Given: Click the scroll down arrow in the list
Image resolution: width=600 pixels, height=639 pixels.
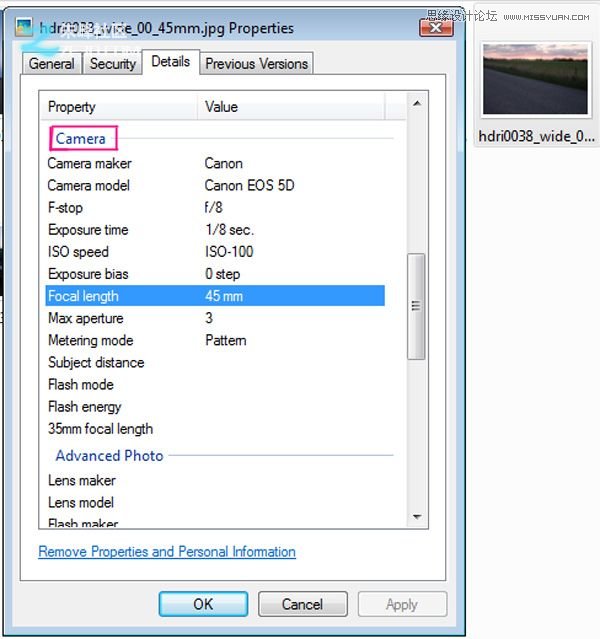Looking at the screenshot, I should [417, 517].
